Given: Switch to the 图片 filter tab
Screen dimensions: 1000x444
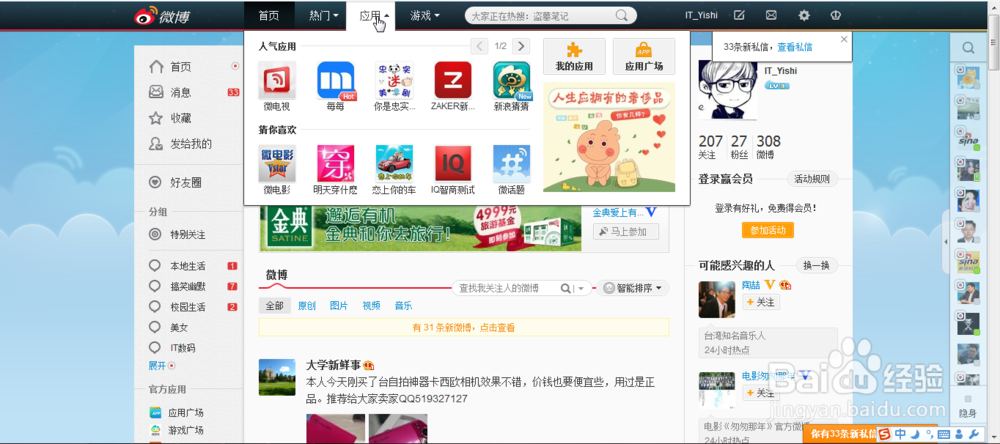Looking at the screenshot, I should click(339, 306).
